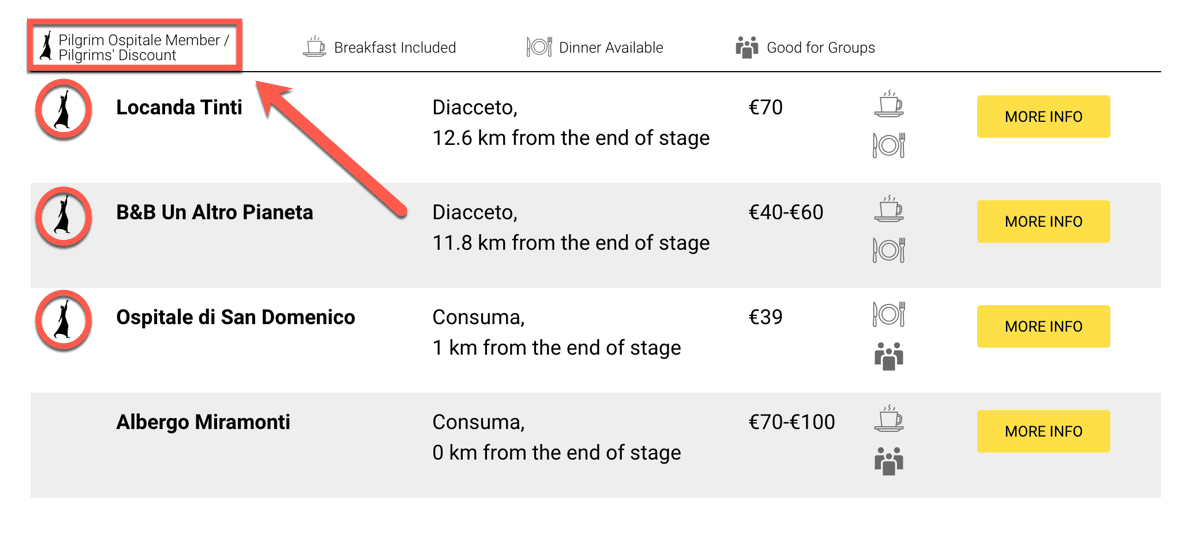Click the dinner plate icon for Locanda Tinti

[889, 146]
